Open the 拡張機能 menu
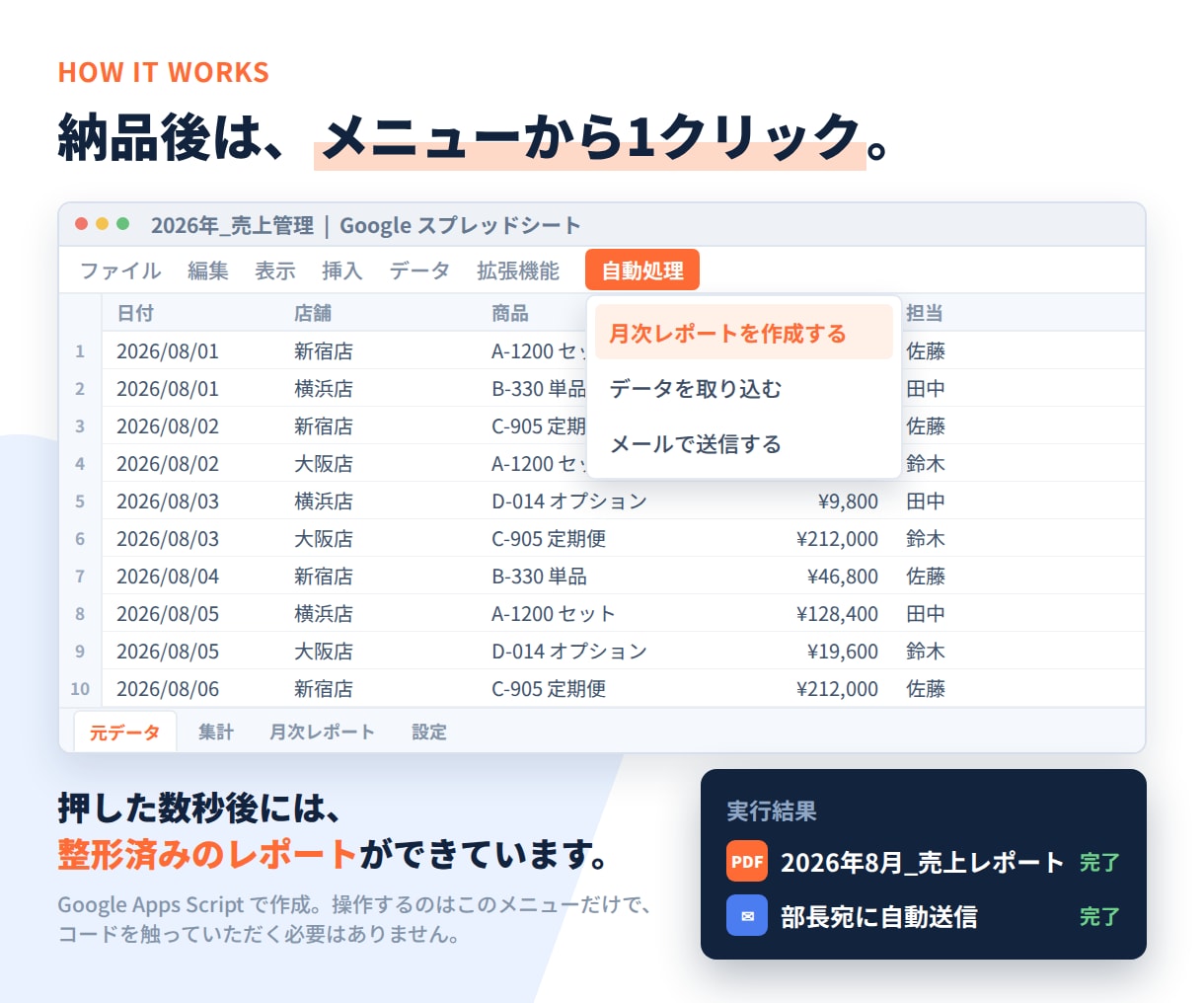The image size is (1204, 1003). (x=518, y=270)
